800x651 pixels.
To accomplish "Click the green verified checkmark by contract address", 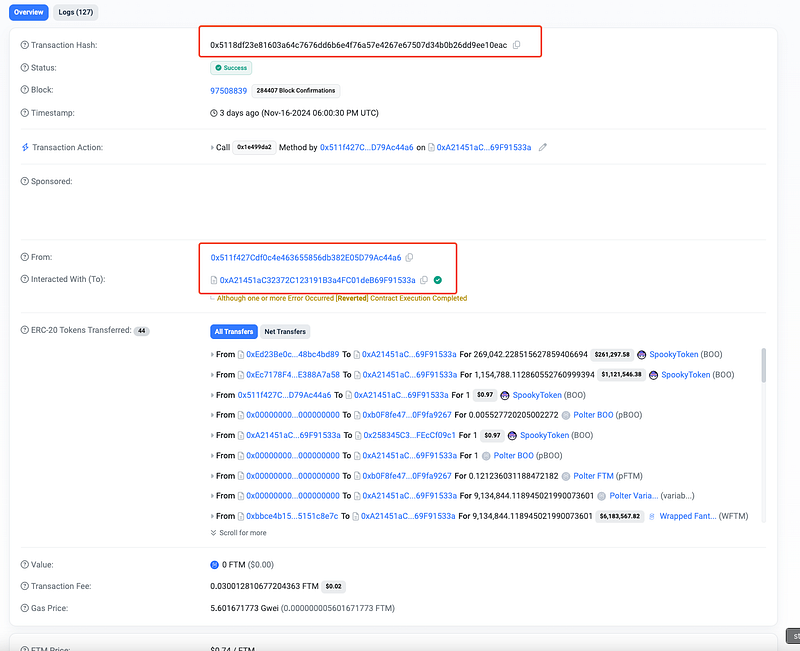I will (x=438, y=280).
